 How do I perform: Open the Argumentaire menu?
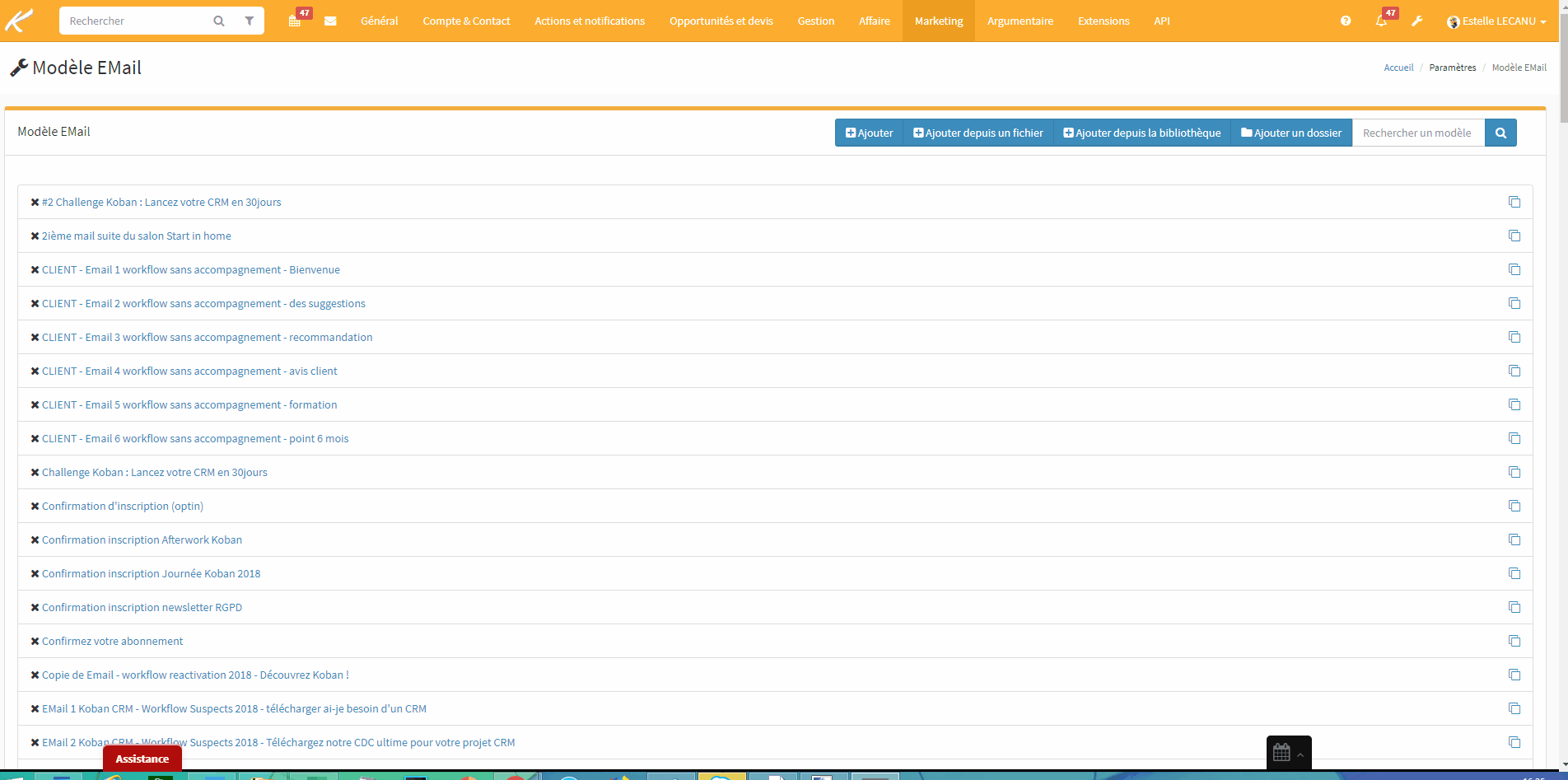click(1020, 21)
